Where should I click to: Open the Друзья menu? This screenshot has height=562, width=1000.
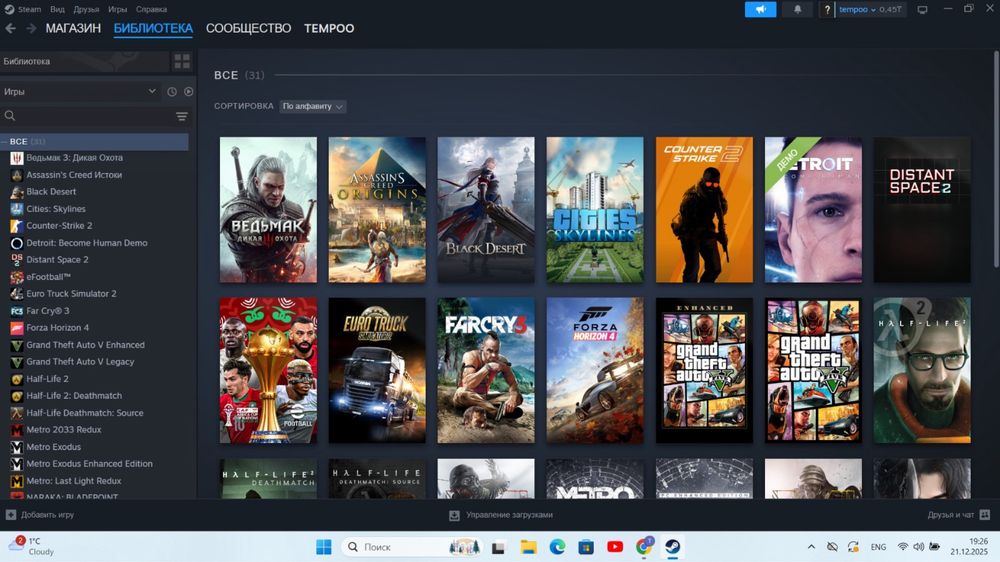pos(86,10)
